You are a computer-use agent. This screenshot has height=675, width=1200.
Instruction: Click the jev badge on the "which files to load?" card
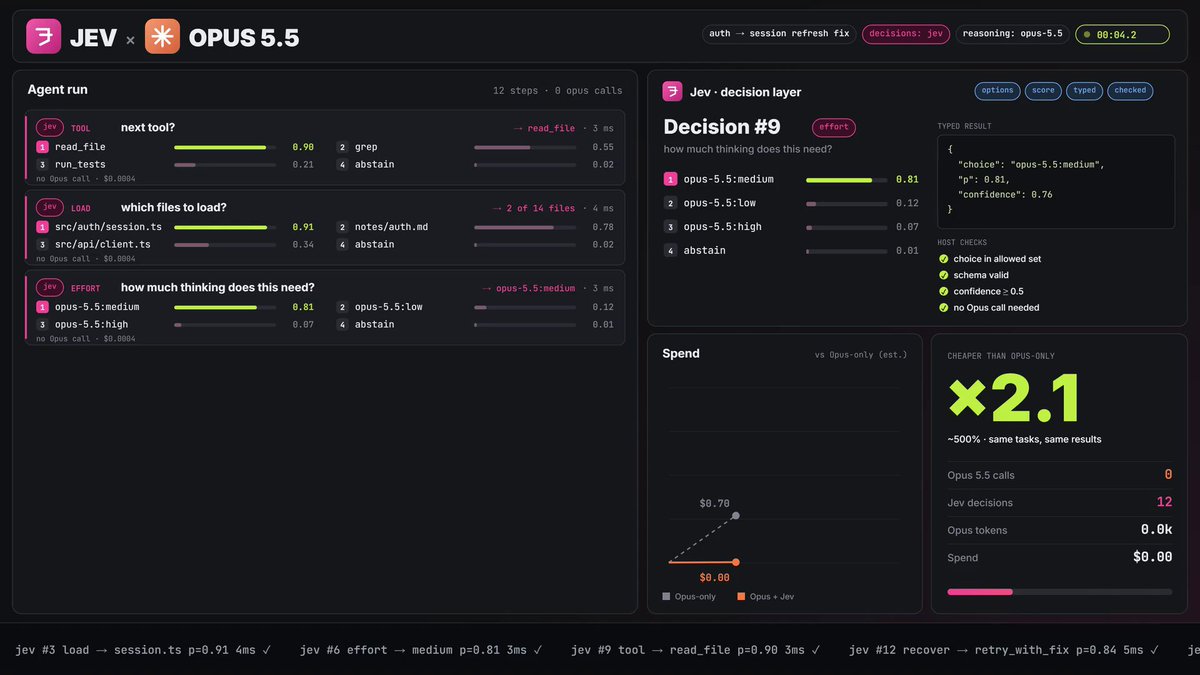tap(49, 208)
